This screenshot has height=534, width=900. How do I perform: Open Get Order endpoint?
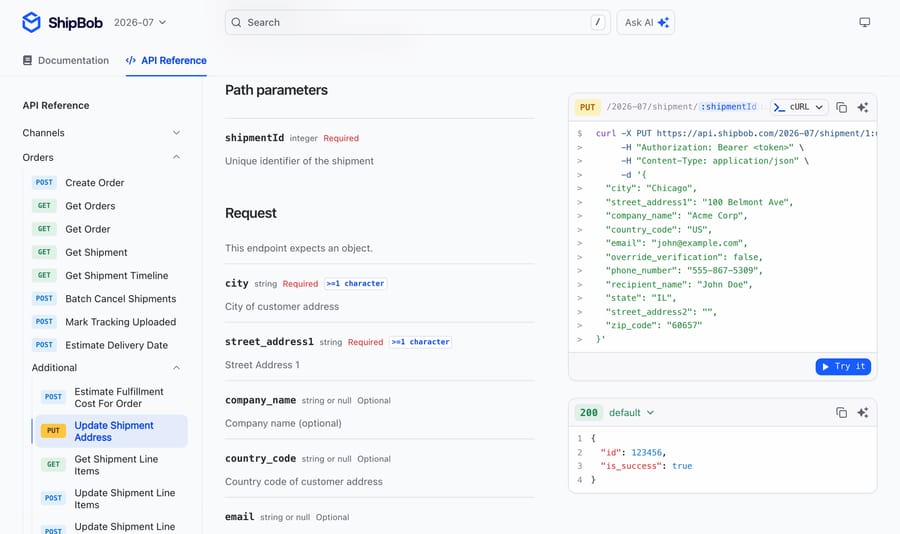(109, 229)
